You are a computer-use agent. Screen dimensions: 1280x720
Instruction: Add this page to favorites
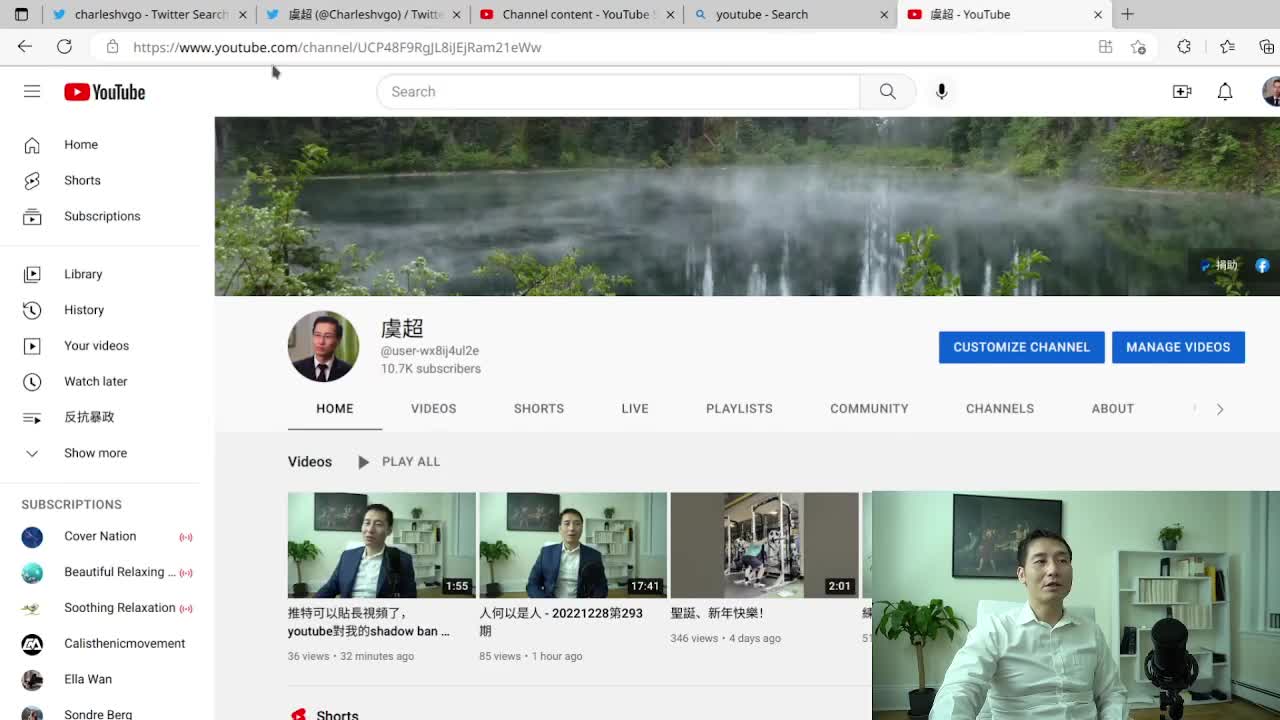(1138, 47)
